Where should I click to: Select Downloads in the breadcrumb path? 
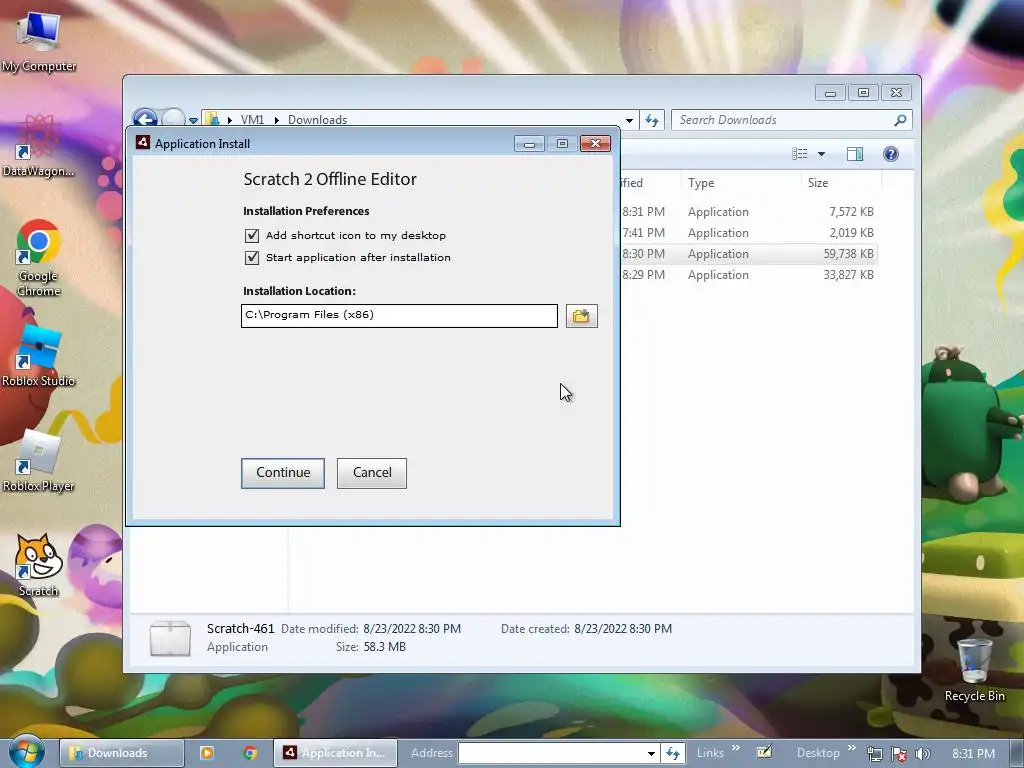317,120
